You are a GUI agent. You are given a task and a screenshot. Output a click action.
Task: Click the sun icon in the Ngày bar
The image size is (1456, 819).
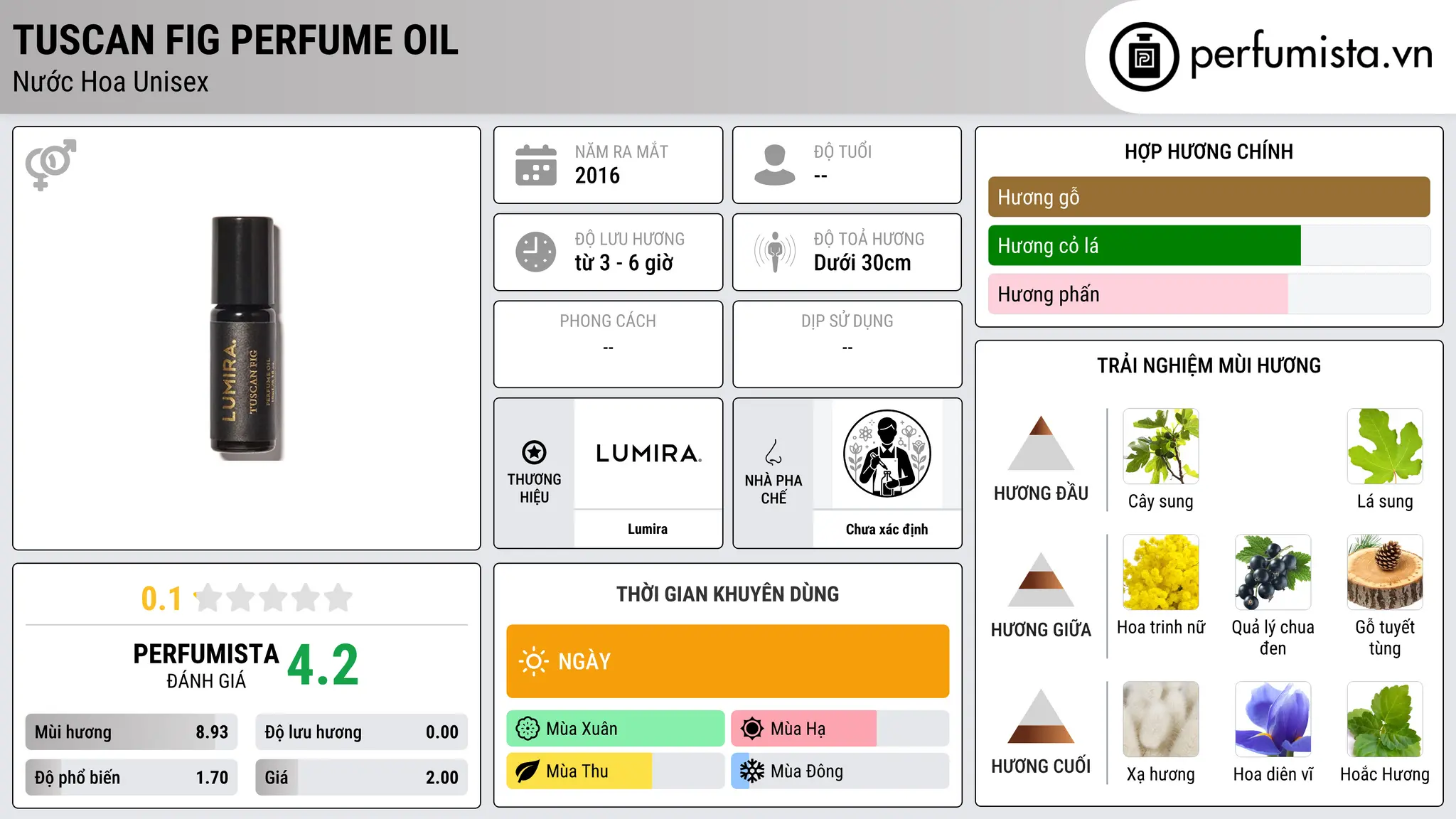533,661
